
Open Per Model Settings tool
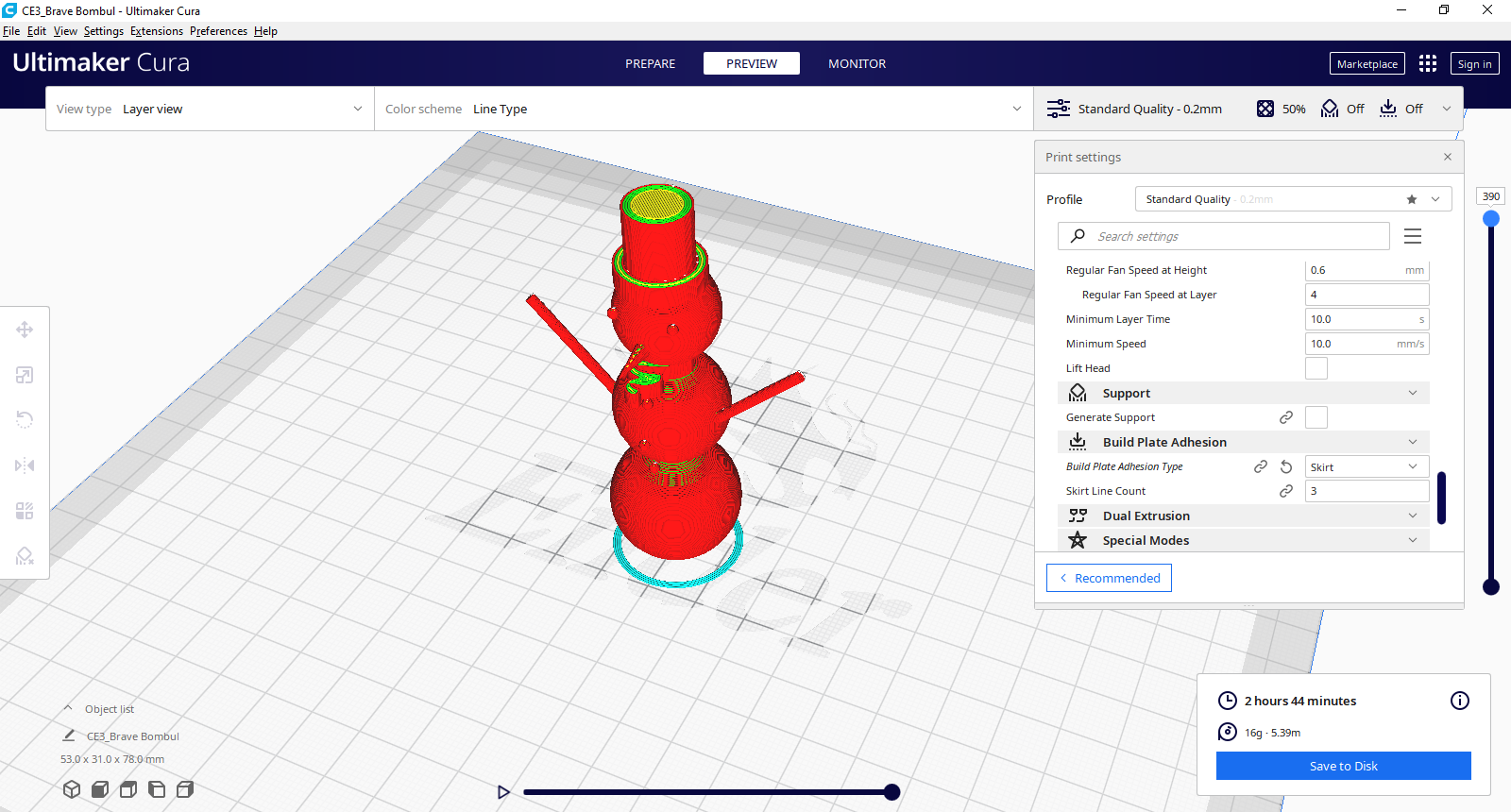(x=25, y=511)
